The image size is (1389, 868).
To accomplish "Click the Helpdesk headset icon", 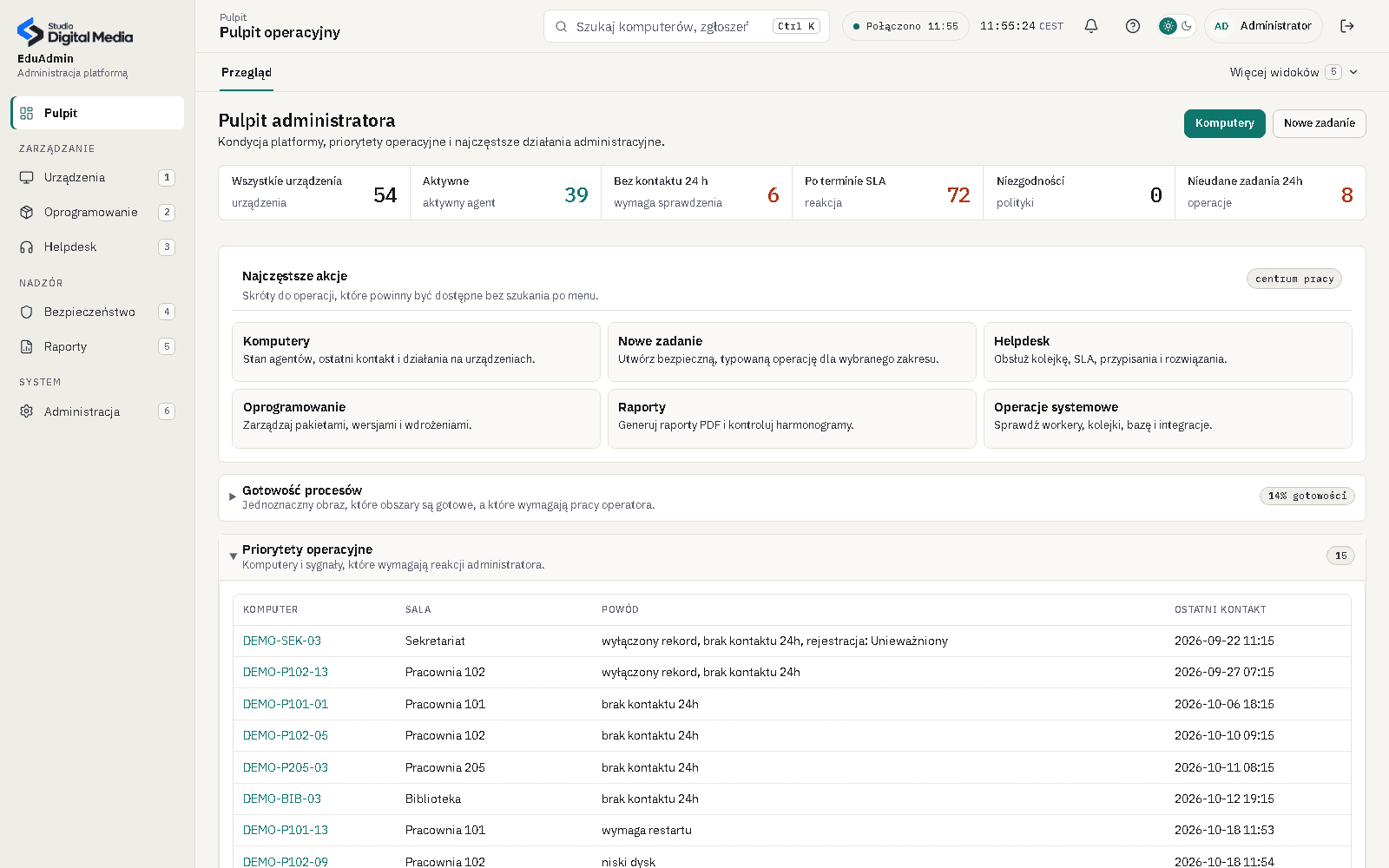I will (x=27, y=247).
